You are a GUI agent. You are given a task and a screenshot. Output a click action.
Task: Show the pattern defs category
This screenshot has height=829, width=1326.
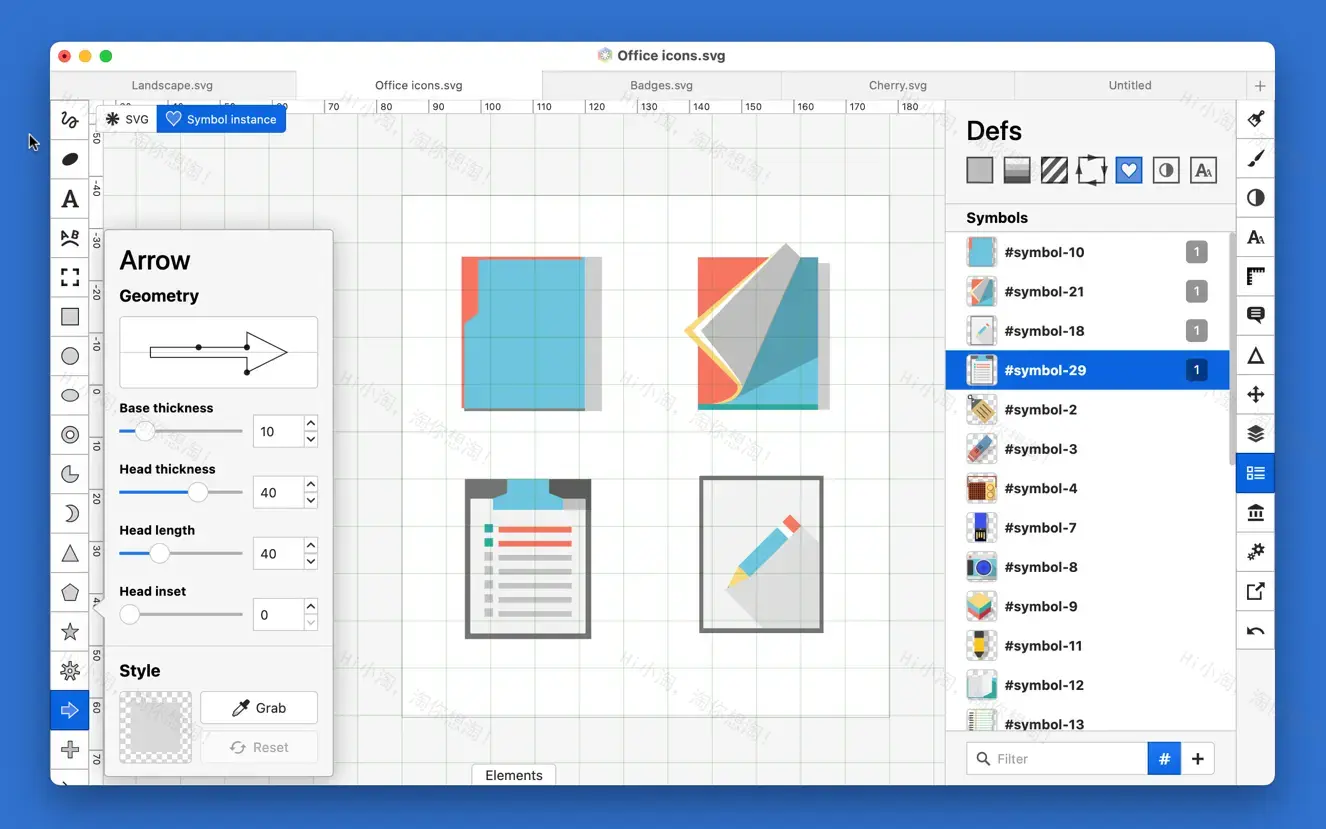(1054, 169)
